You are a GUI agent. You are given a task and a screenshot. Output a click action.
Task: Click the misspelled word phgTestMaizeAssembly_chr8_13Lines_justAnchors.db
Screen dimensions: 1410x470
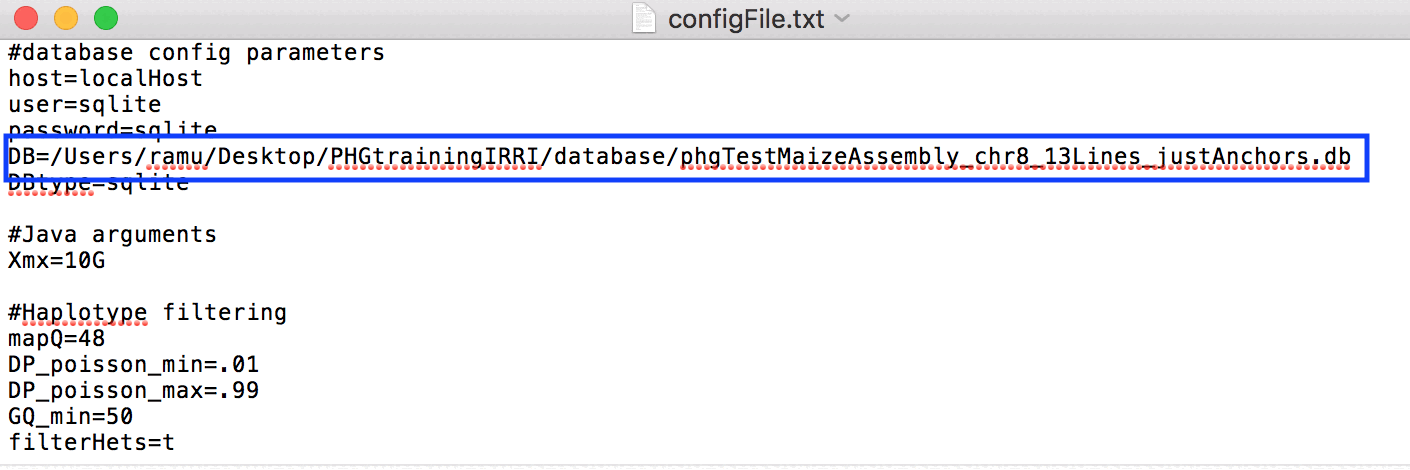pos(1015,157)
